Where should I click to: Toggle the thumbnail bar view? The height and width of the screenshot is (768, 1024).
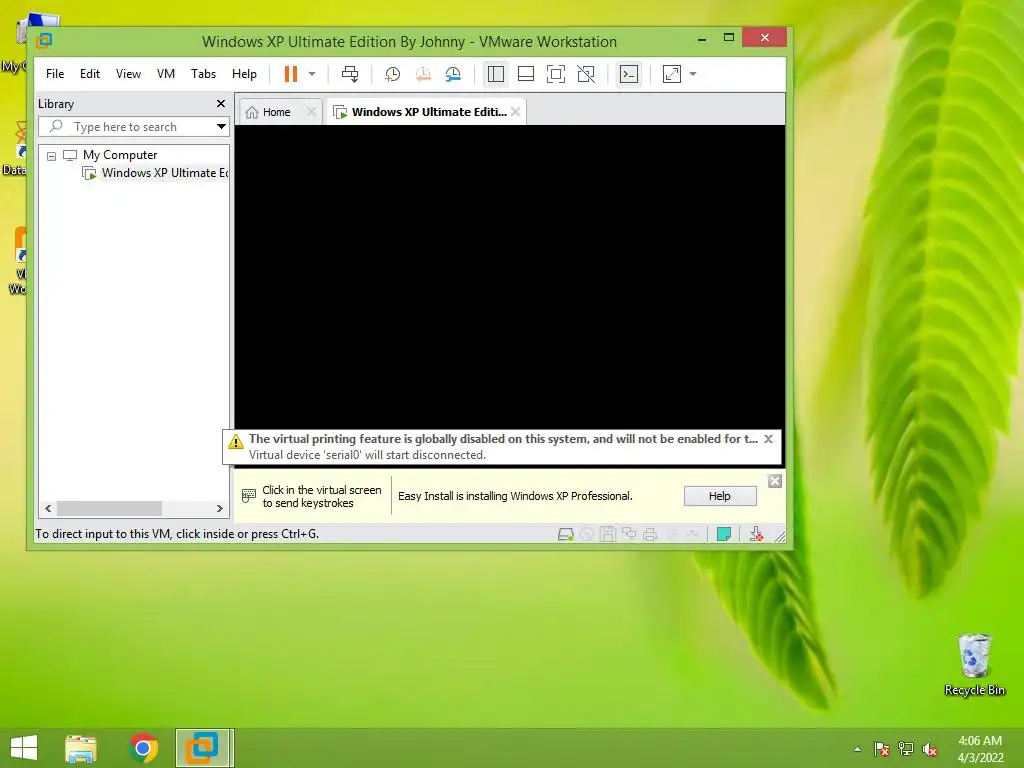526,74
